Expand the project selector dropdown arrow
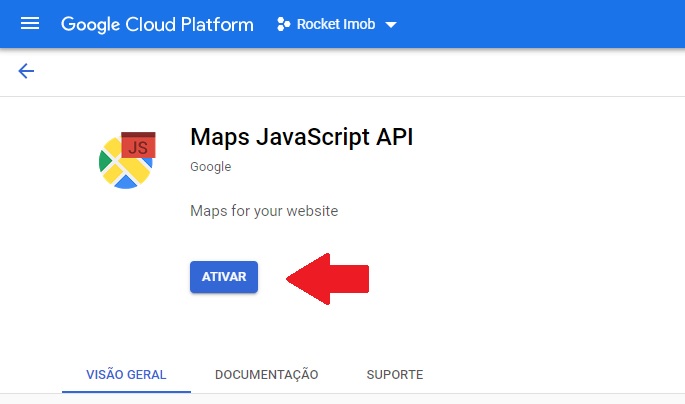The height and width of the screenshot is (404, 685). pos(390,25)
